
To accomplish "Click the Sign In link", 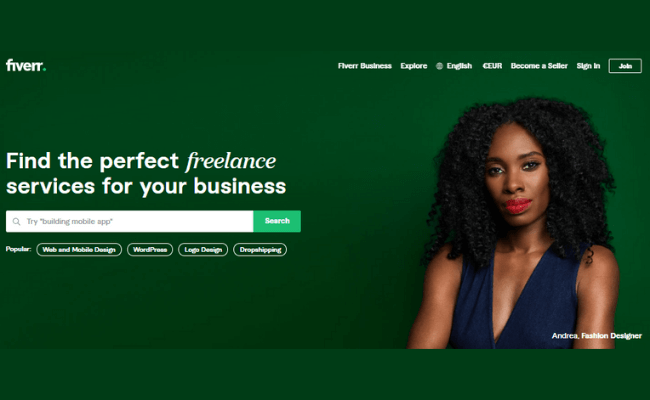I will point(588,66).
